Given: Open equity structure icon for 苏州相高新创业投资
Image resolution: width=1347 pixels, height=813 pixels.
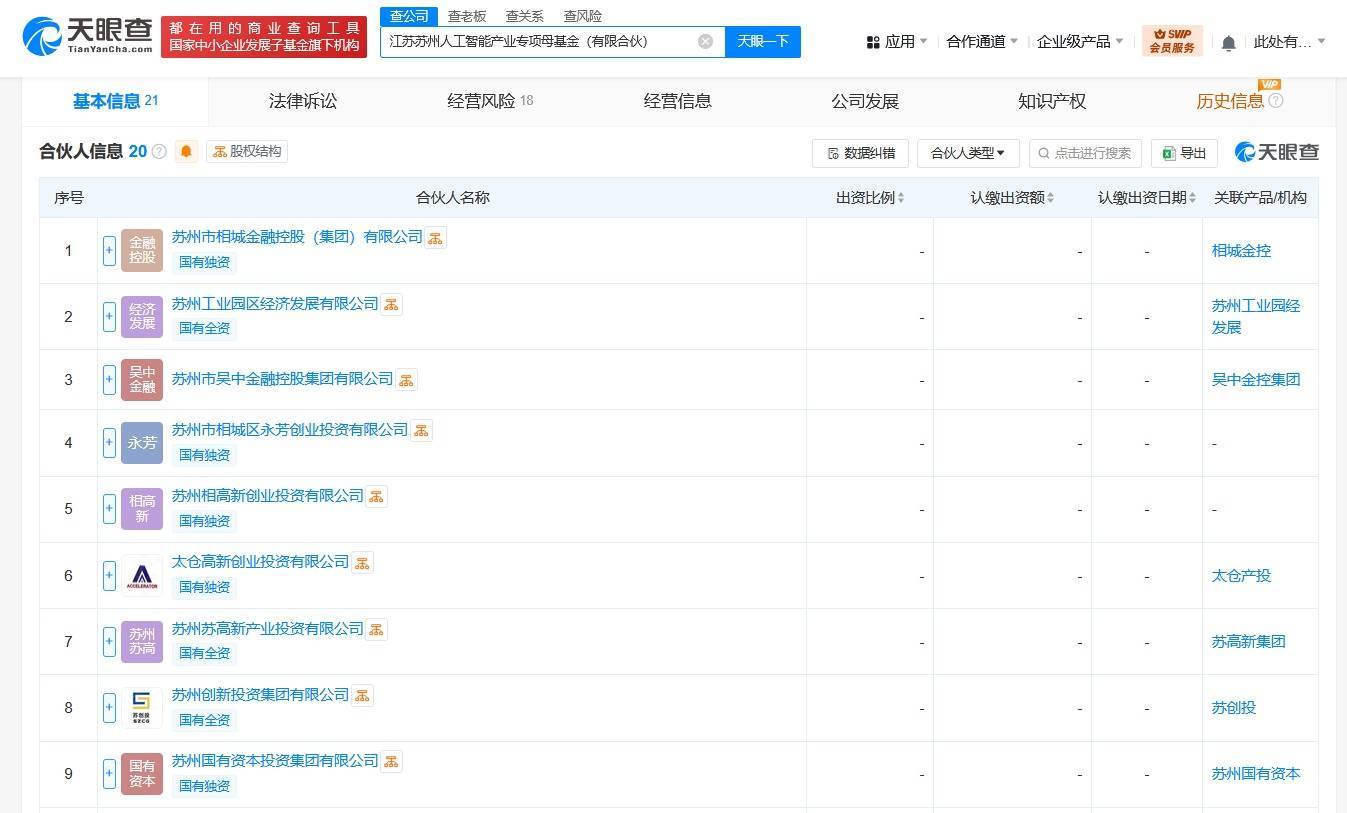Looking at the screenshot, I should (376, 496).
